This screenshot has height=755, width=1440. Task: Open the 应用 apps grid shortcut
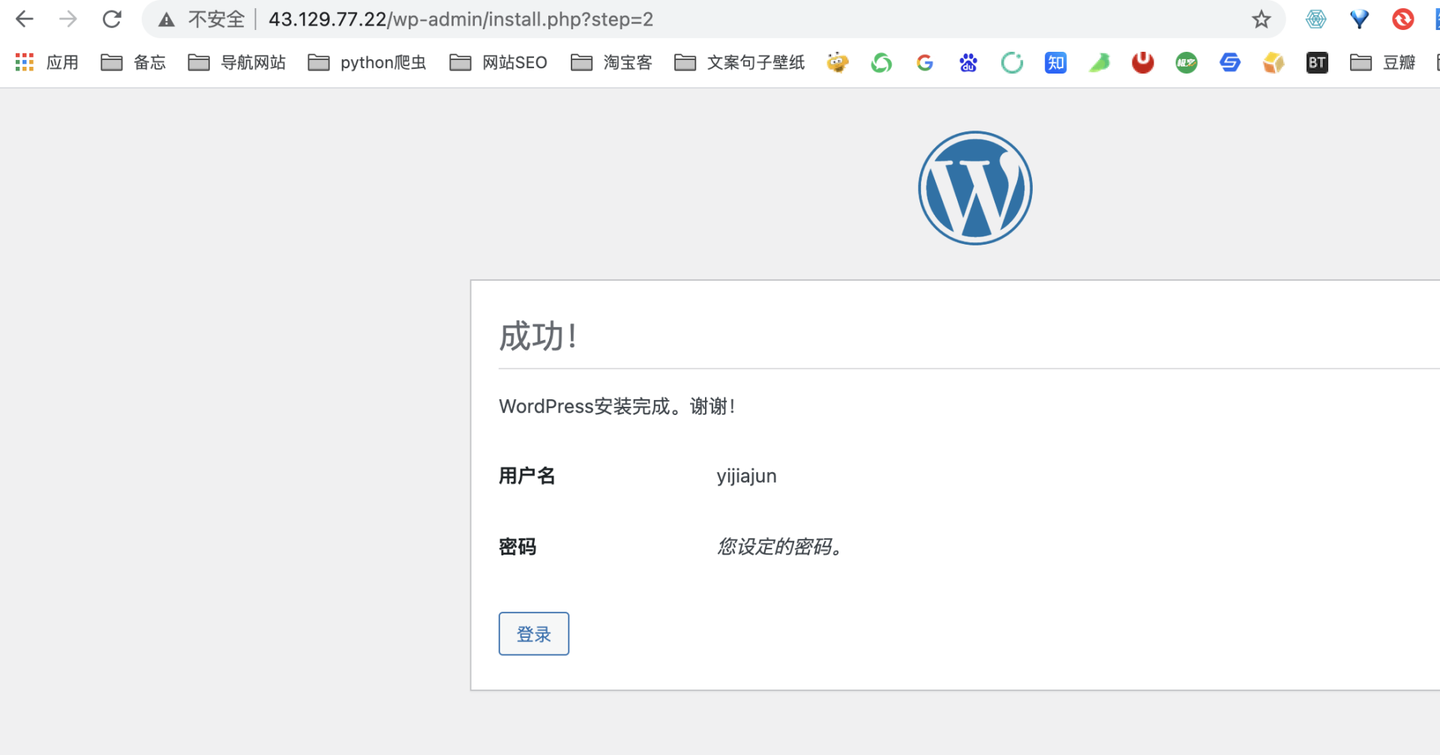point(47,62)
